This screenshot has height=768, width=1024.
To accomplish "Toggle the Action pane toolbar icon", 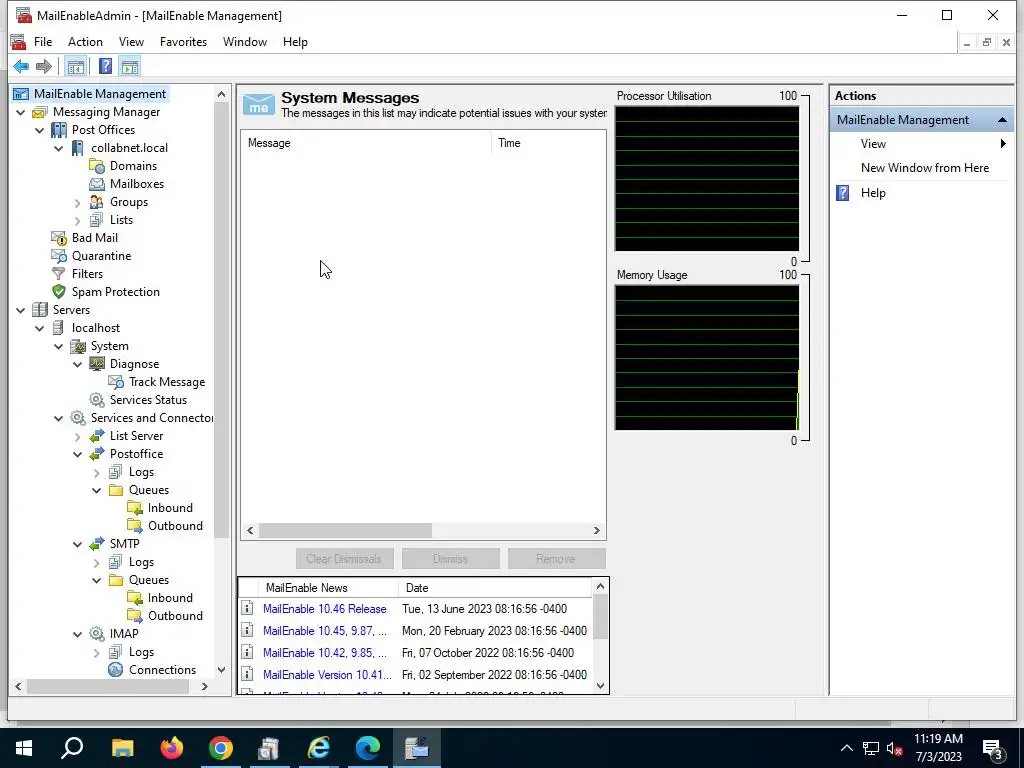I will point(130,66).
